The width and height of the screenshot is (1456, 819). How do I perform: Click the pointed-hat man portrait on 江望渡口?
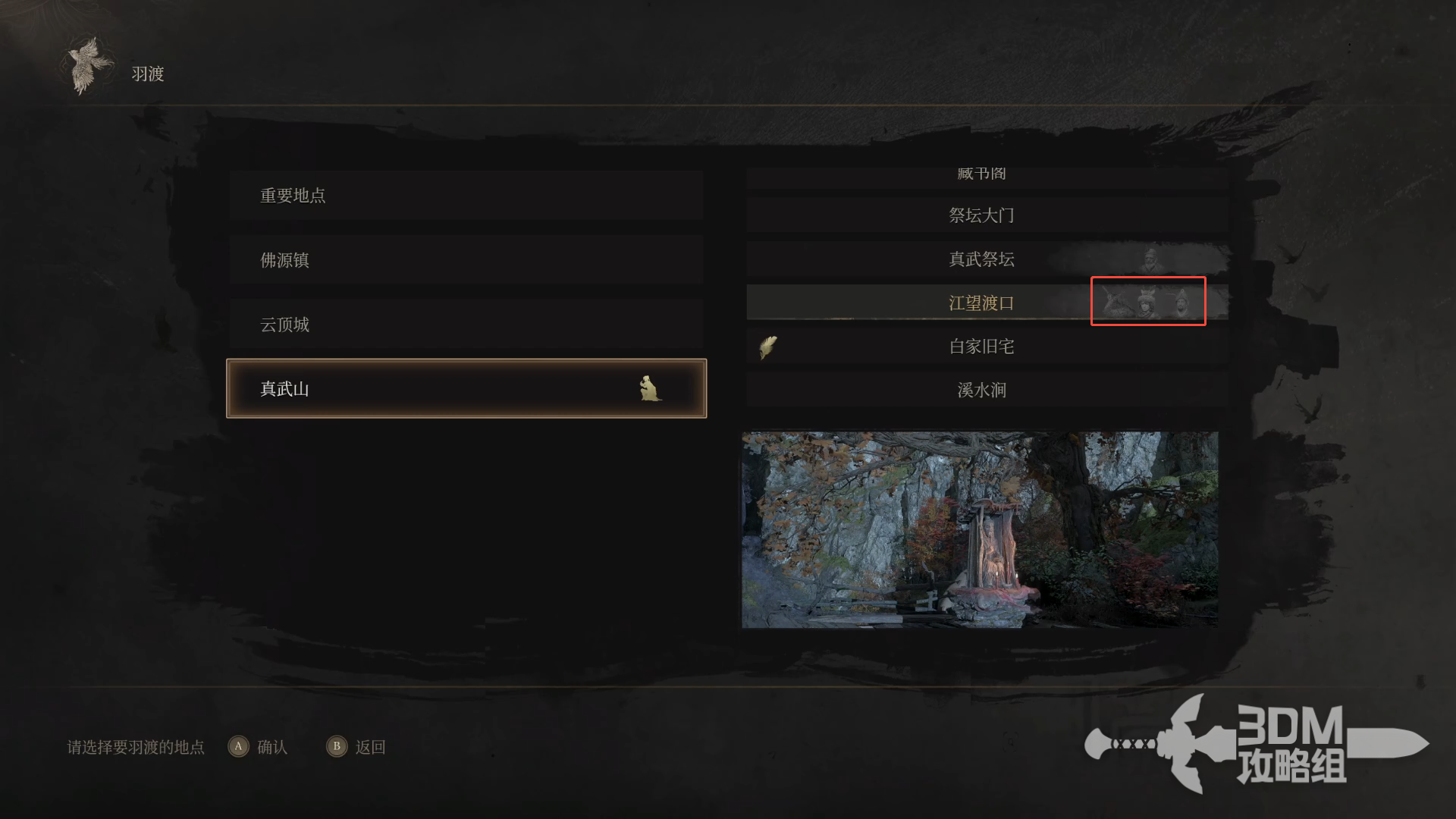pos(1181,303)
